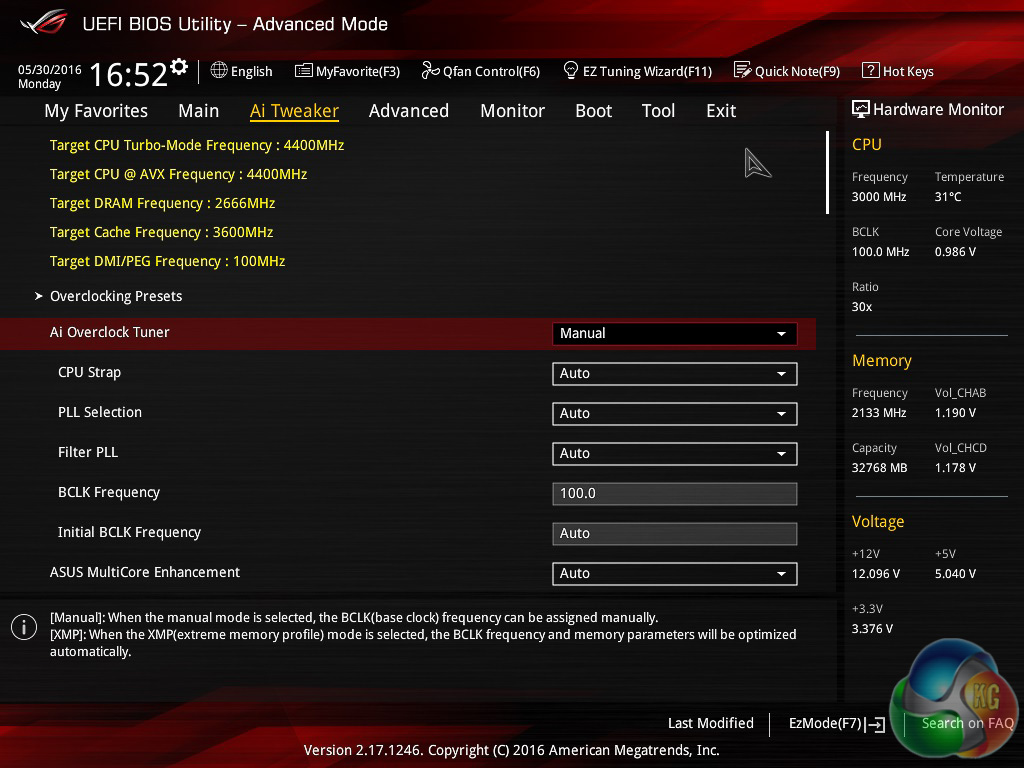This screenshot has width=1024, height=768.
Task: Click Target Cache Frequency : 3600MHz text
Action: [x=161, y=232]
